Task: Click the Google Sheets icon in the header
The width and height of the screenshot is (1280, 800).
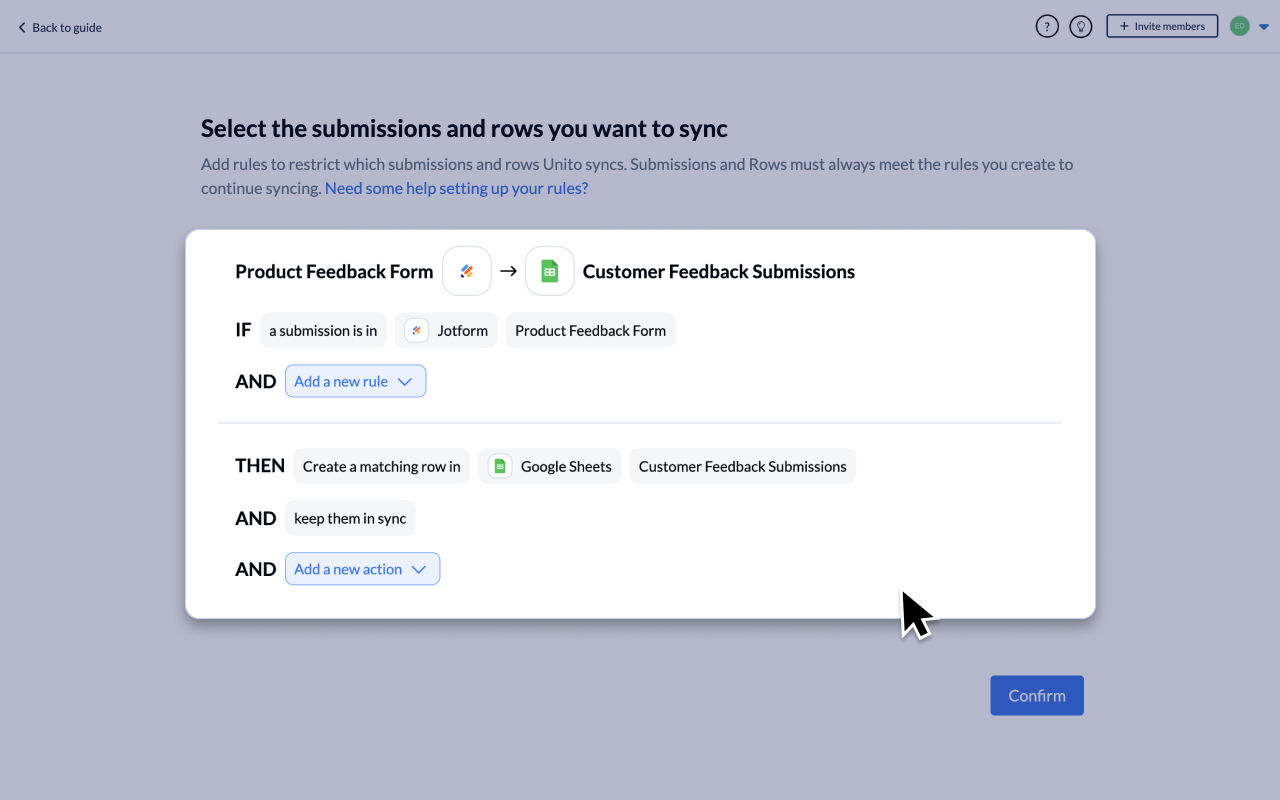Action: [549, 271]
